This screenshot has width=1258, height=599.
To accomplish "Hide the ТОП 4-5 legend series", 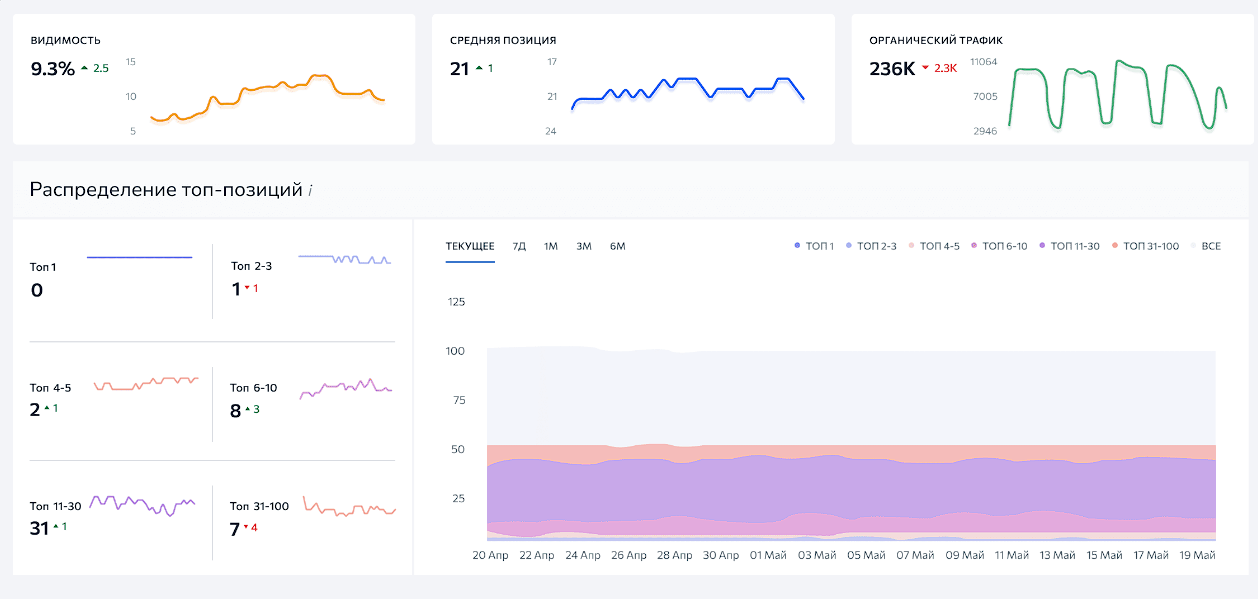I will click(x=934, y=246).
